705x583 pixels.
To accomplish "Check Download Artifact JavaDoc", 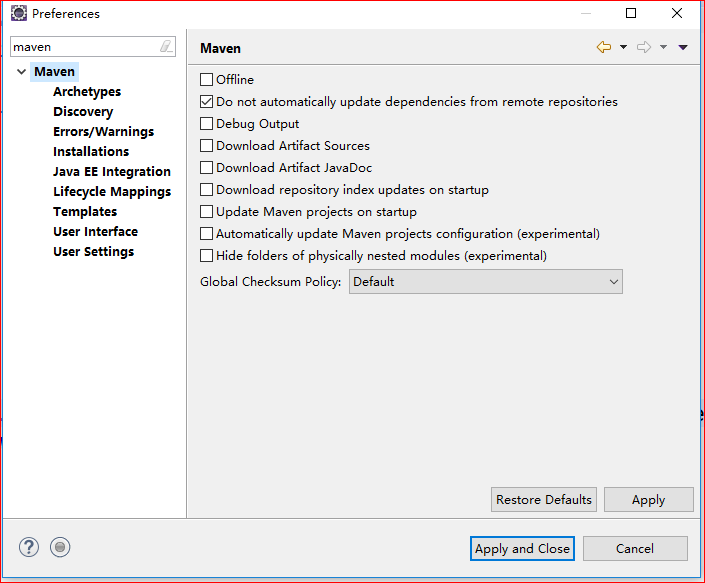I will click(x=206, y=168).
